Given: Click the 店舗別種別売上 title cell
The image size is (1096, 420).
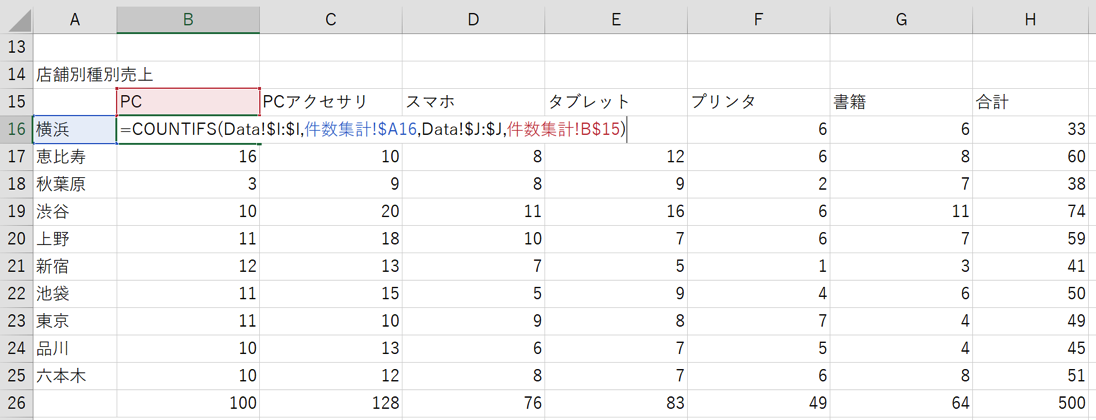Looking at the screenshot, I should coord(75,74).
